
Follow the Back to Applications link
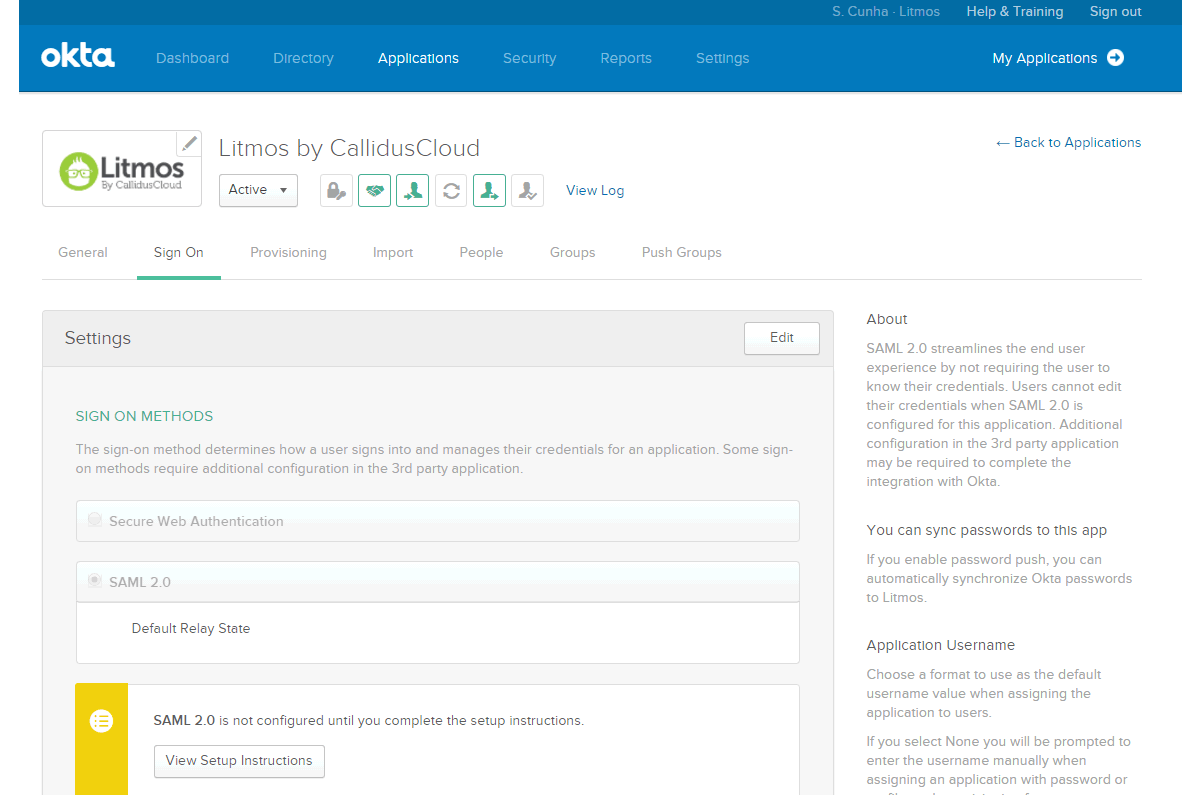(x=1068, y=142)
